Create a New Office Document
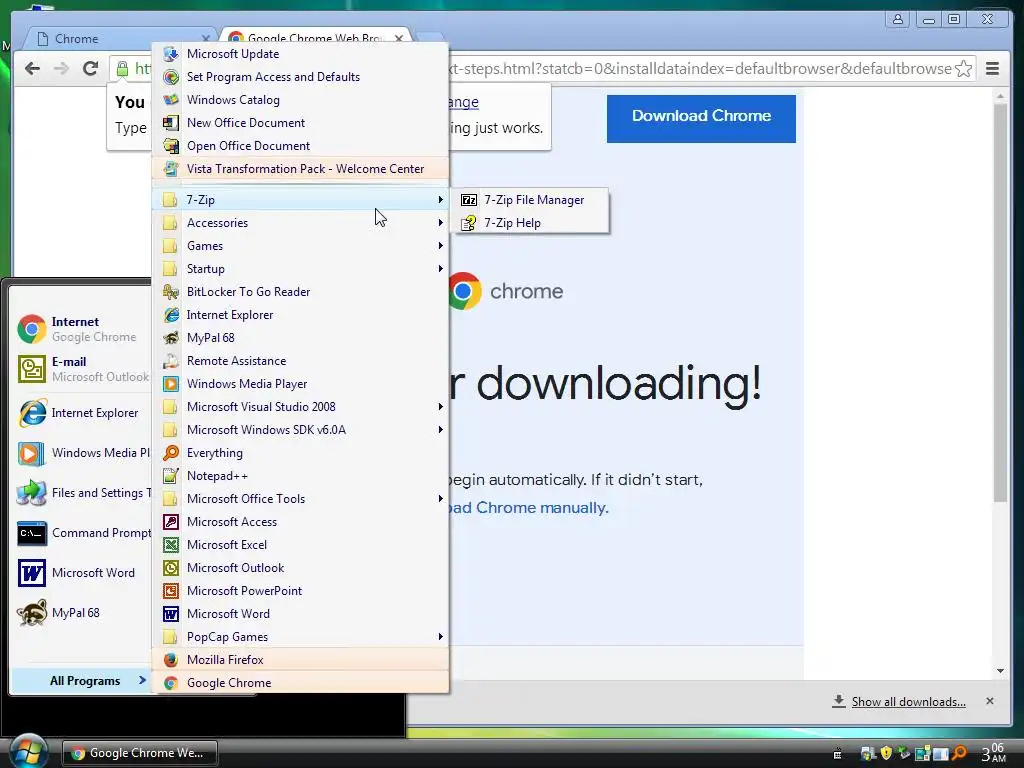Viewport: 1024px width, 768px height. 300,122
